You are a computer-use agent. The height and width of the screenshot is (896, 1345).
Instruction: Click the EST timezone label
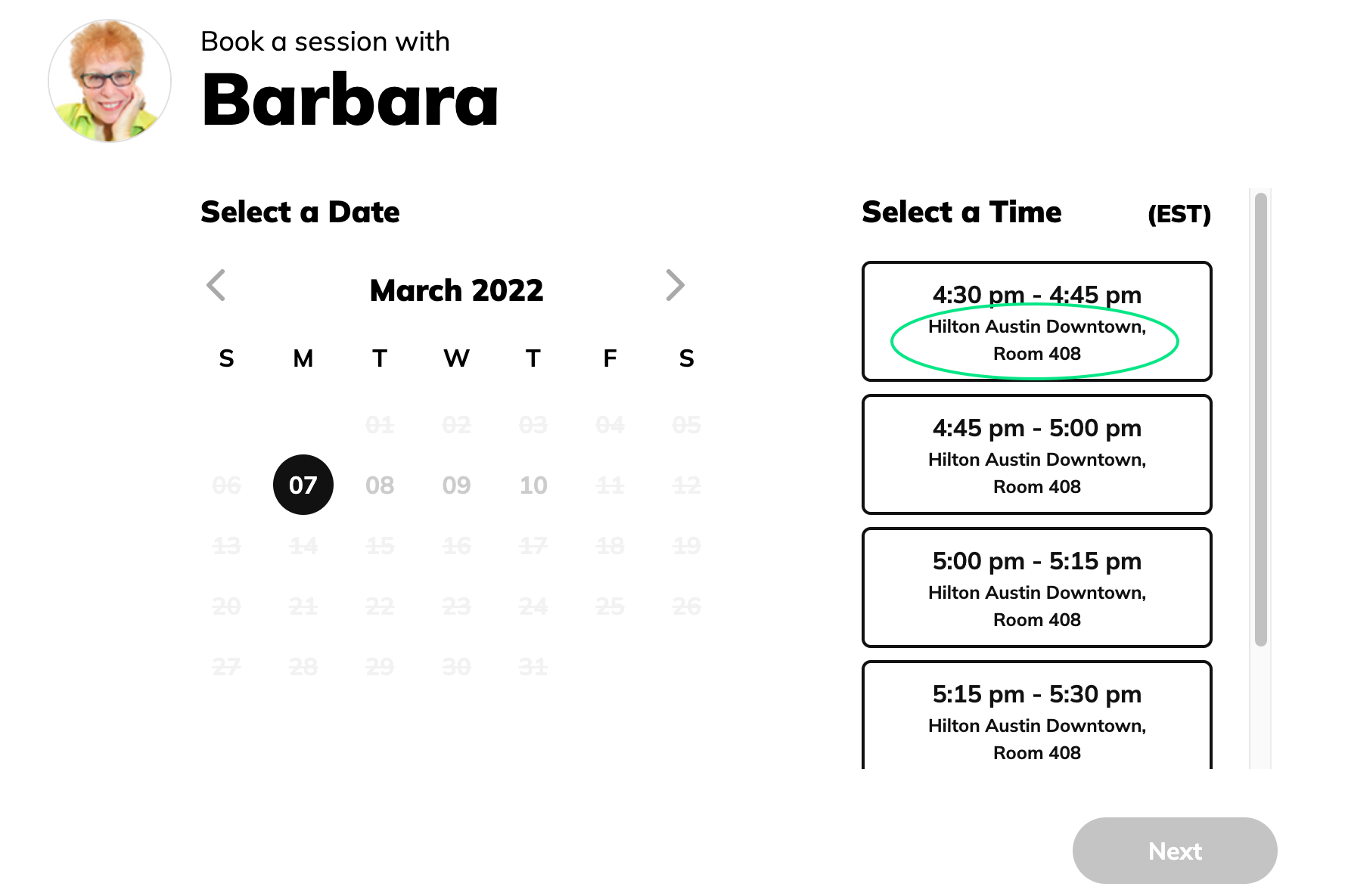1179,214
